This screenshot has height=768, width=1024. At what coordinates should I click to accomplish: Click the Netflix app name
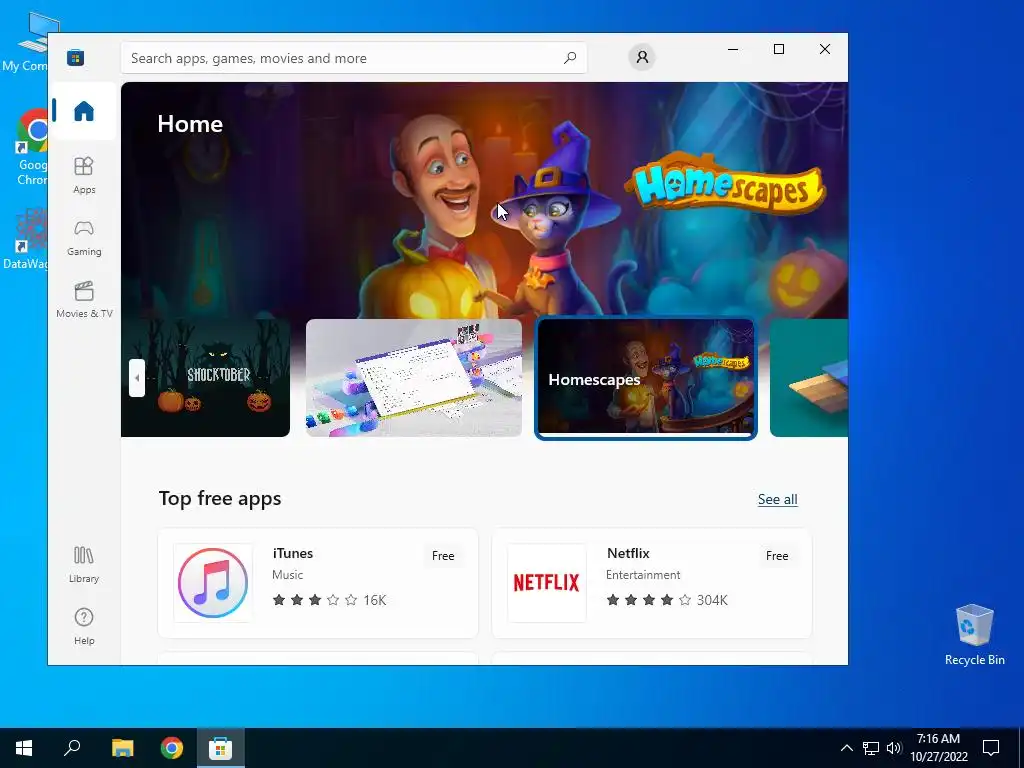(628, 553)
